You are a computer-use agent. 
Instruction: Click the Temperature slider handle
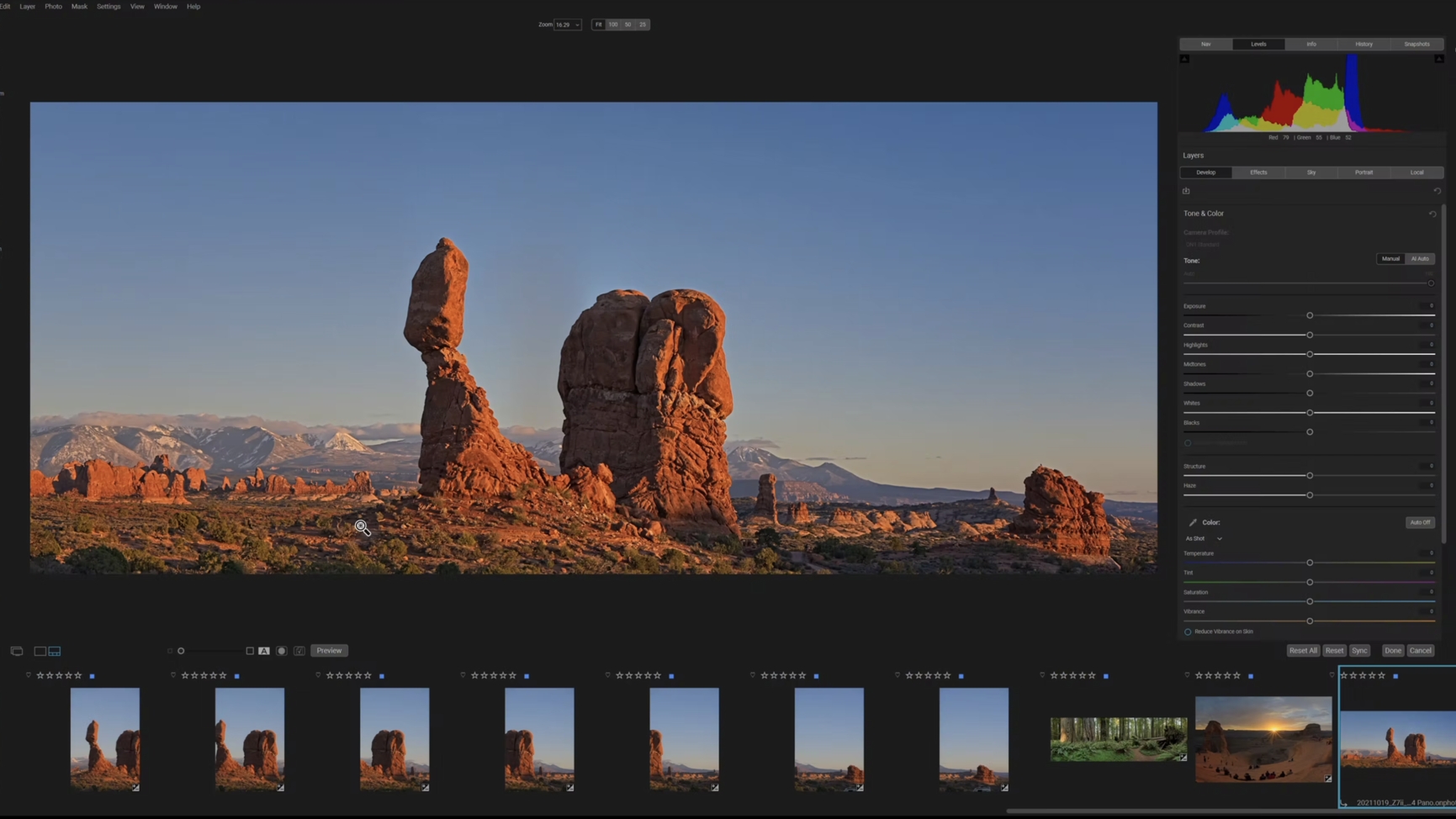coord(1310,563)
